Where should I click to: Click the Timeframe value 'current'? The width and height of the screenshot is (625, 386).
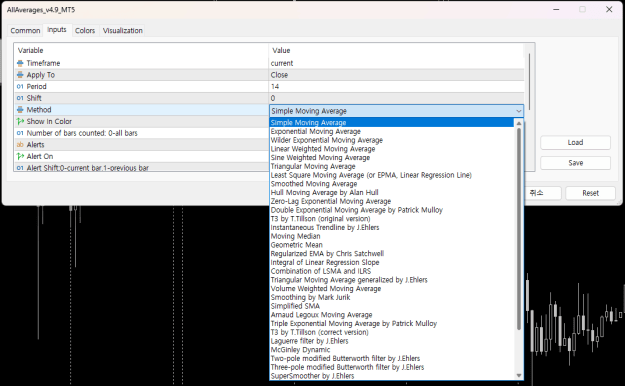(x=282, y=63)
